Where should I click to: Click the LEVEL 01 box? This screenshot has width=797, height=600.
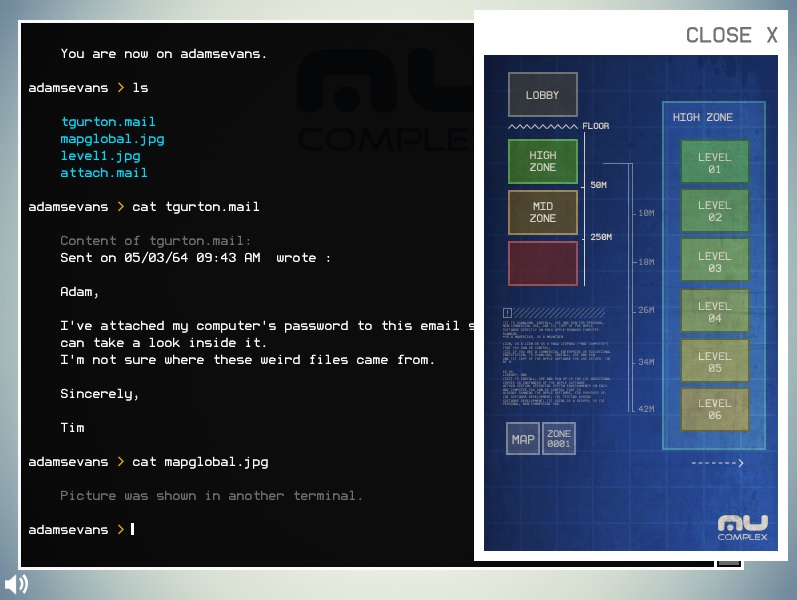[714, 163]
